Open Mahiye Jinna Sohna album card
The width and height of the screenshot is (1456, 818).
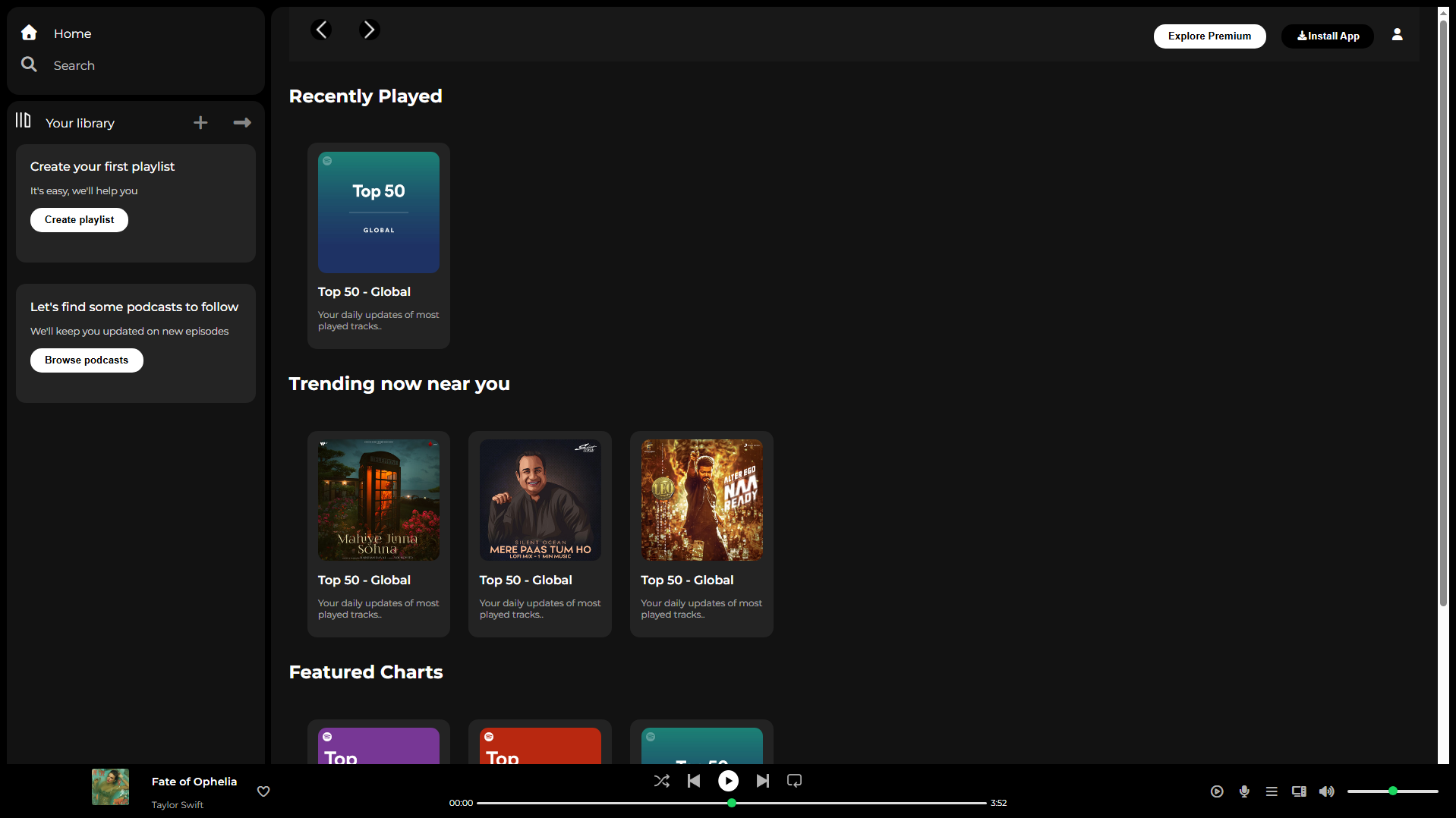coord(379,534)
